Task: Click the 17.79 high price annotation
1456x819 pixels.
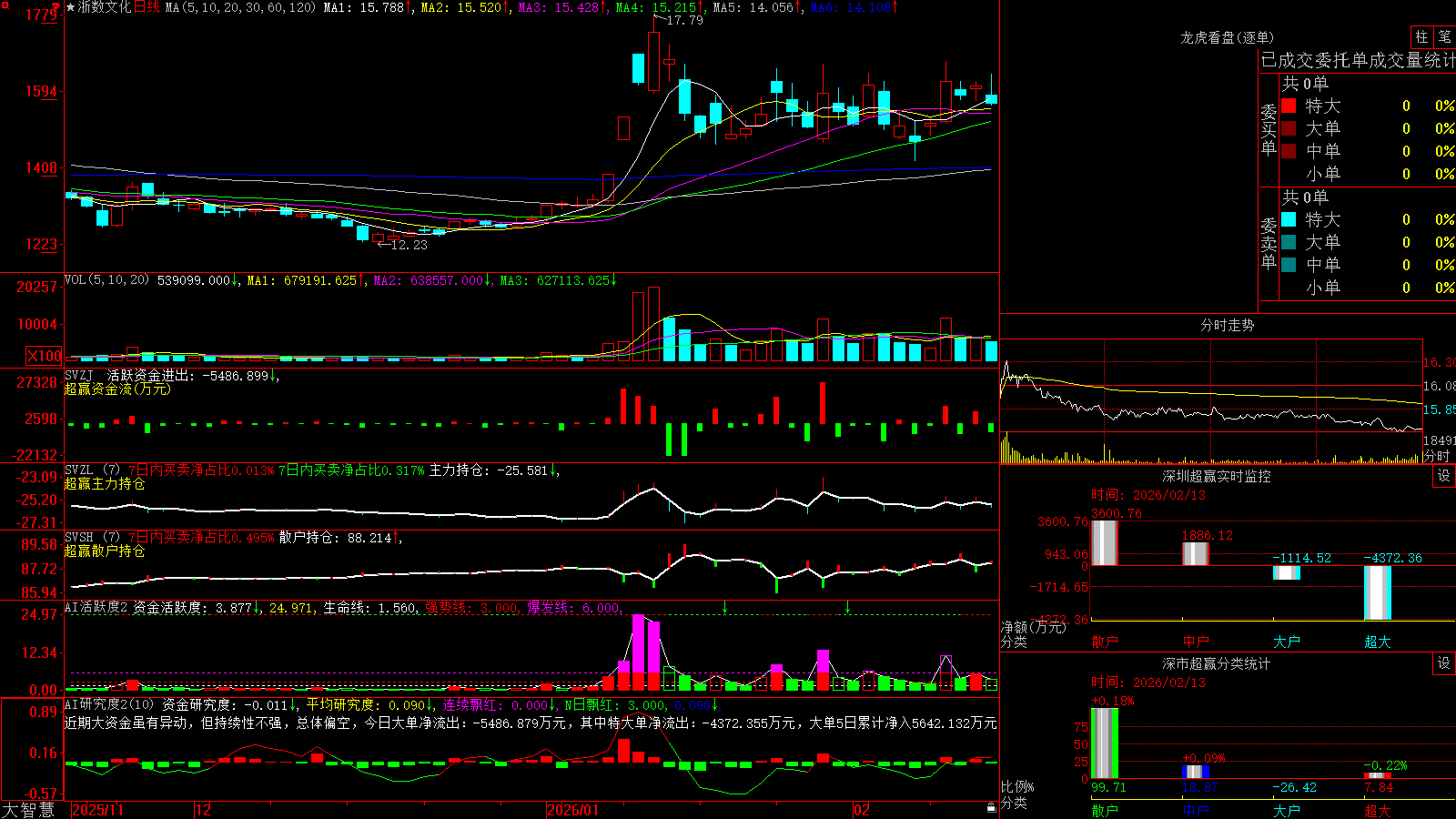Action: [x=684, y=20]
